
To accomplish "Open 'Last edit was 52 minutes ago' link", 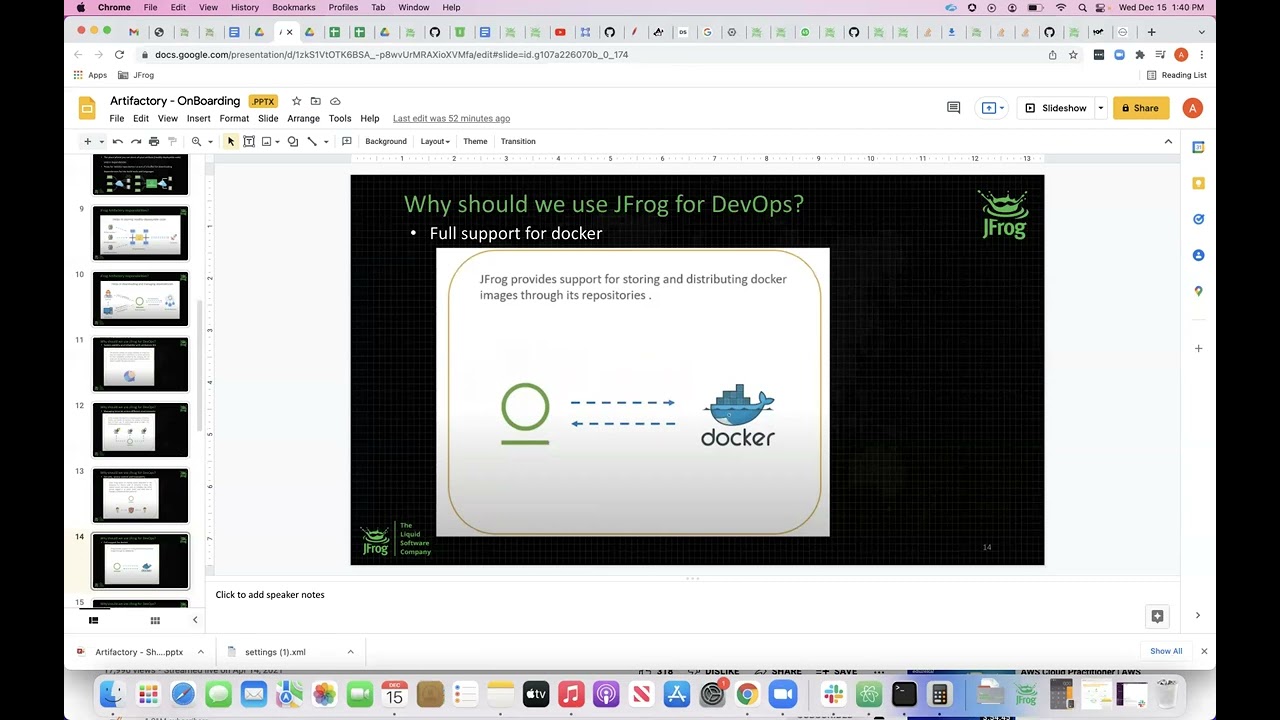I will (x=451, y=118).
